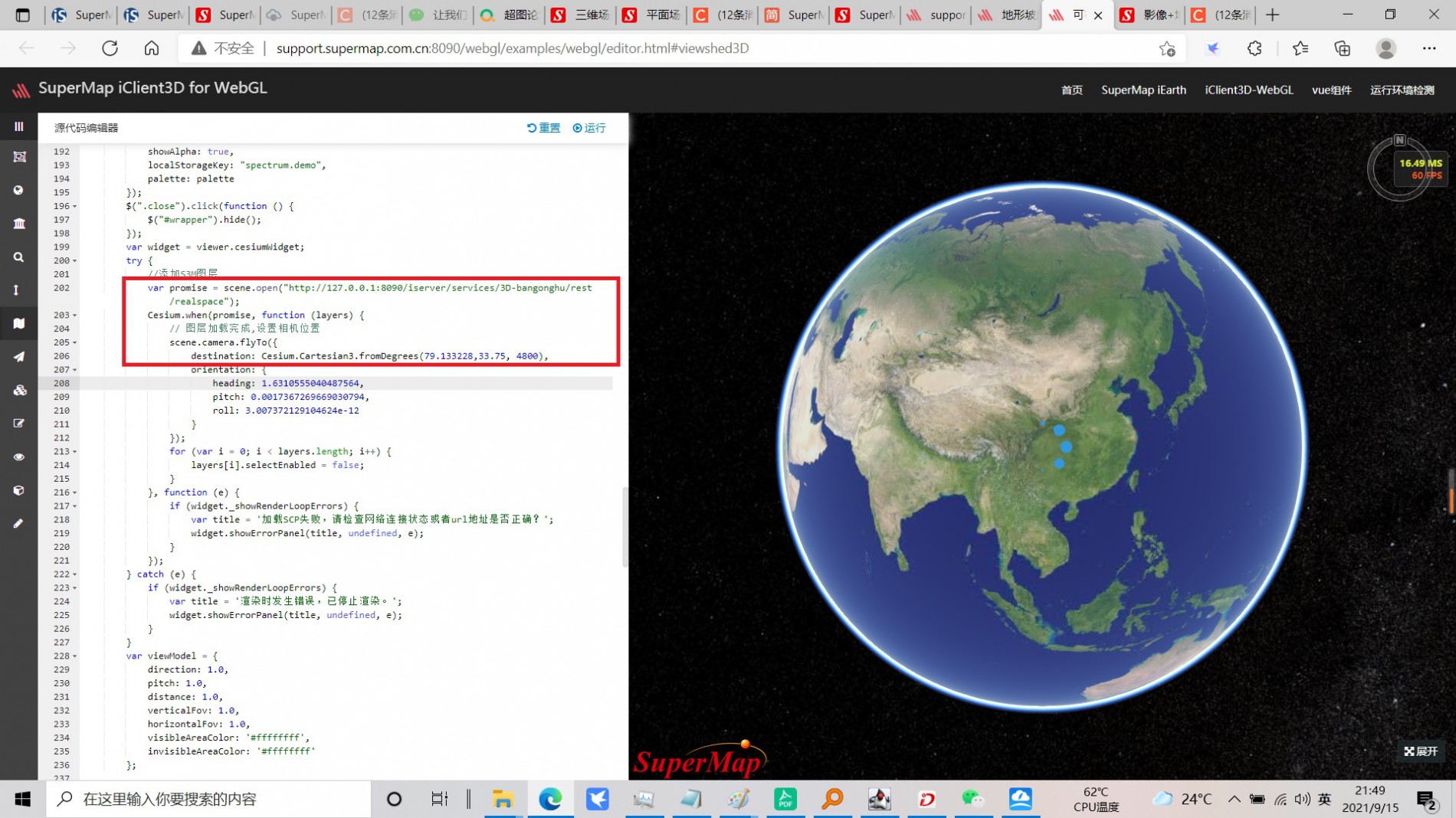Screen dimensions: 1456x818
Task: Open the Windows notification center icon
Action: 1427,800
